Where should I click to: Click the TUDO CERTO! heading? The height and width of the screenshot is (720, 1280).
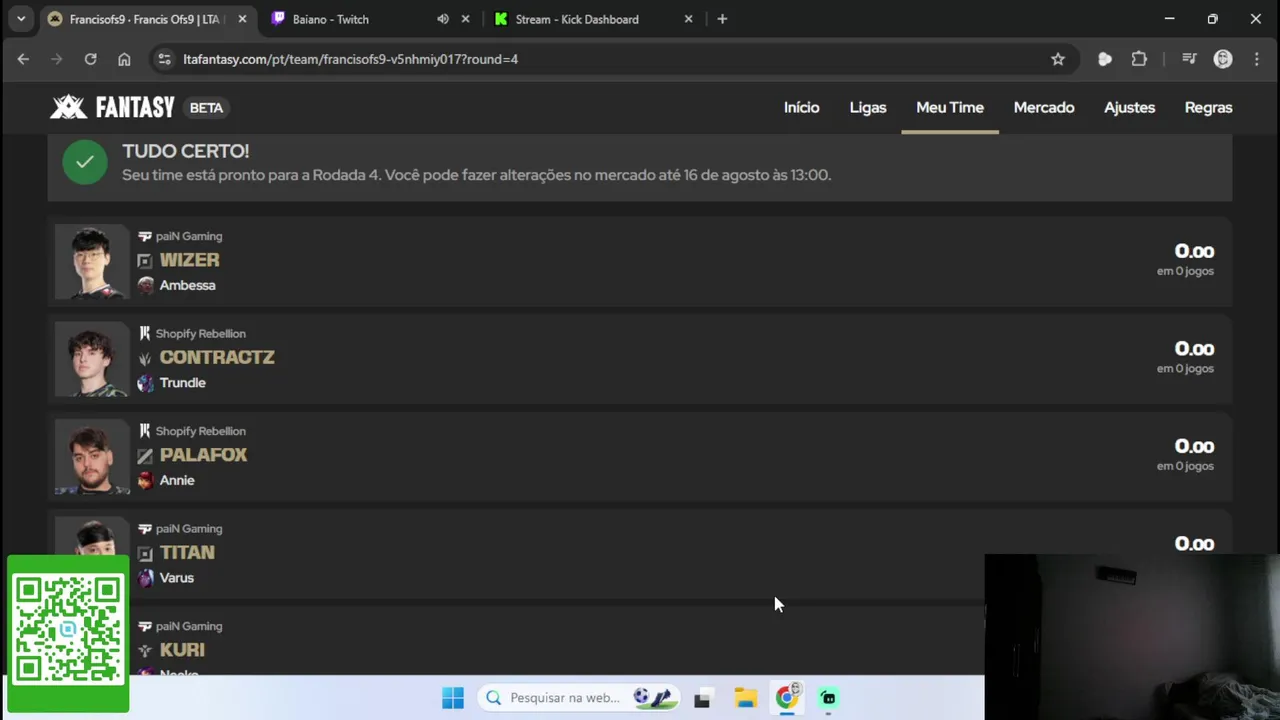(x=186, y=151)
